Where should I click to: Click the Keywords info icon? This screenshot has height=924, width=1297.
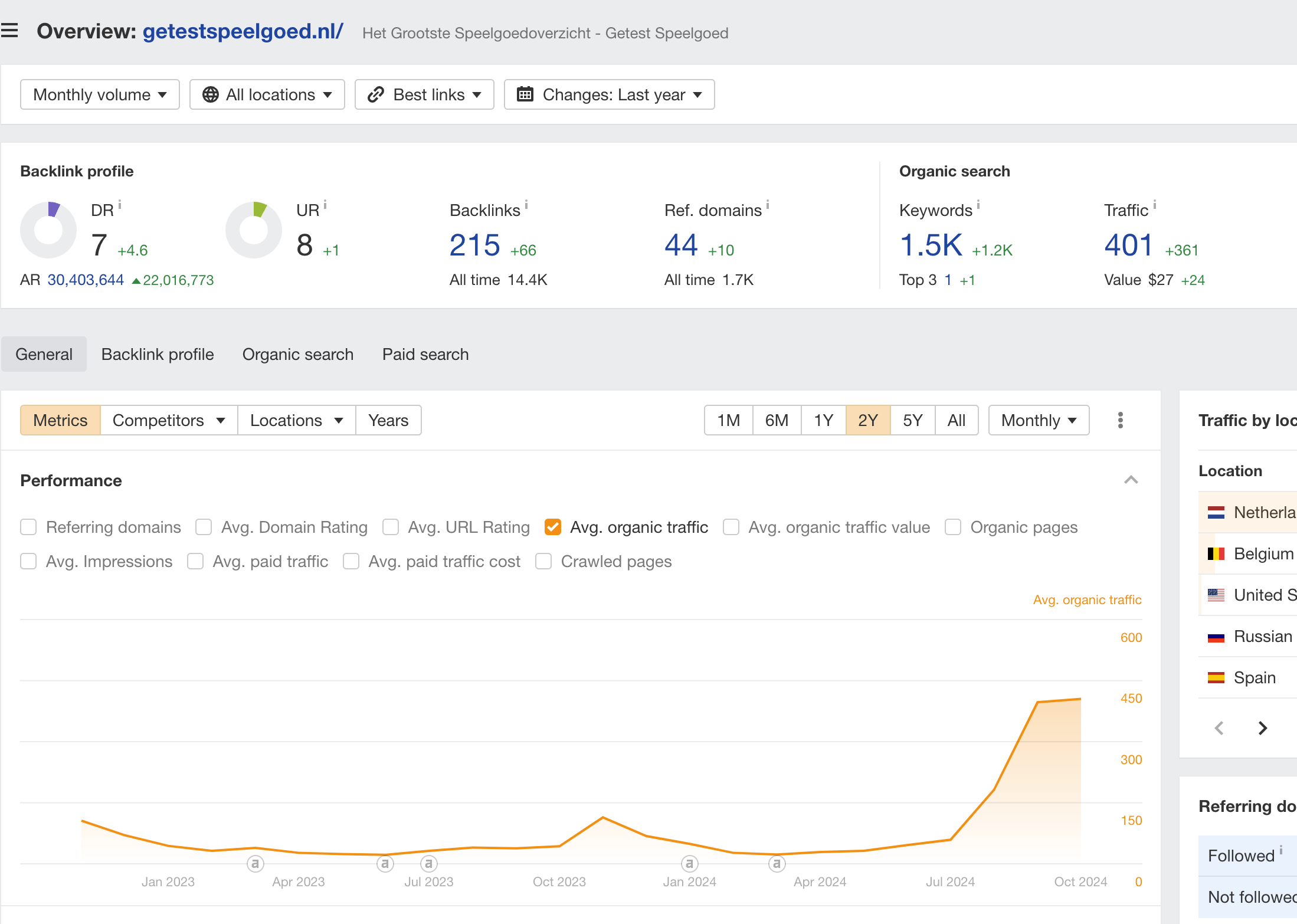coord(978,205)
